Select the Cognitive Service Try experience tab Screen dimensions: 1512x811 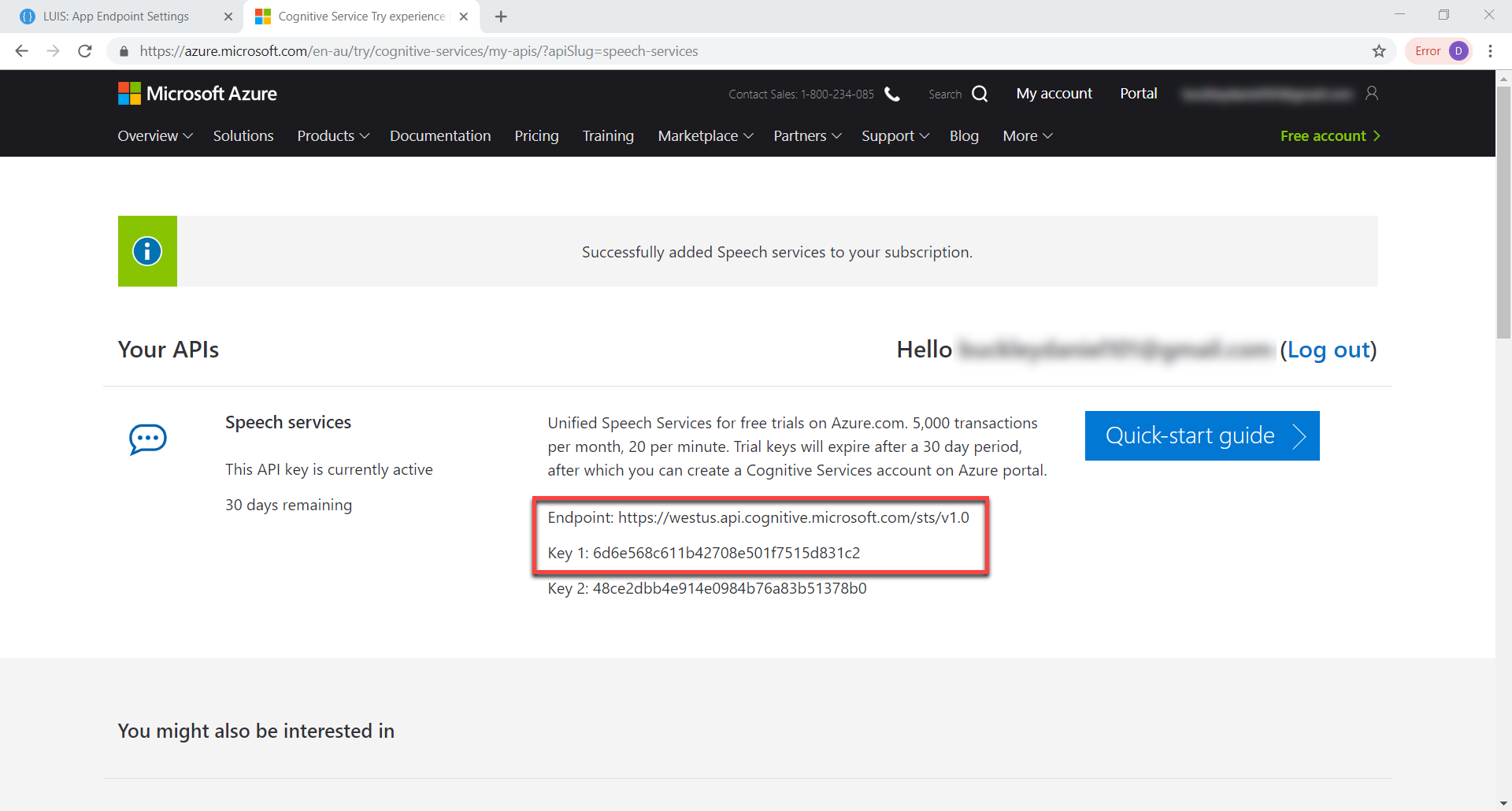tap(362, 17)
